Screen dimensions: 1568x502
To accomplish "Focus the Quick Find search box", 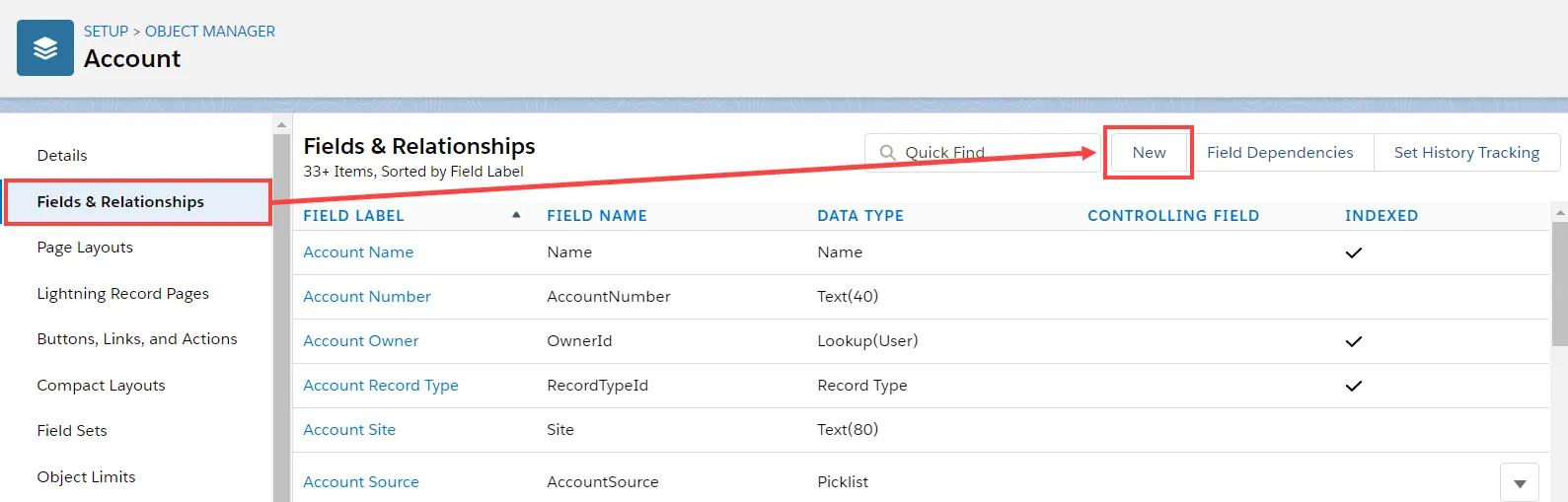I will point(982,153).
